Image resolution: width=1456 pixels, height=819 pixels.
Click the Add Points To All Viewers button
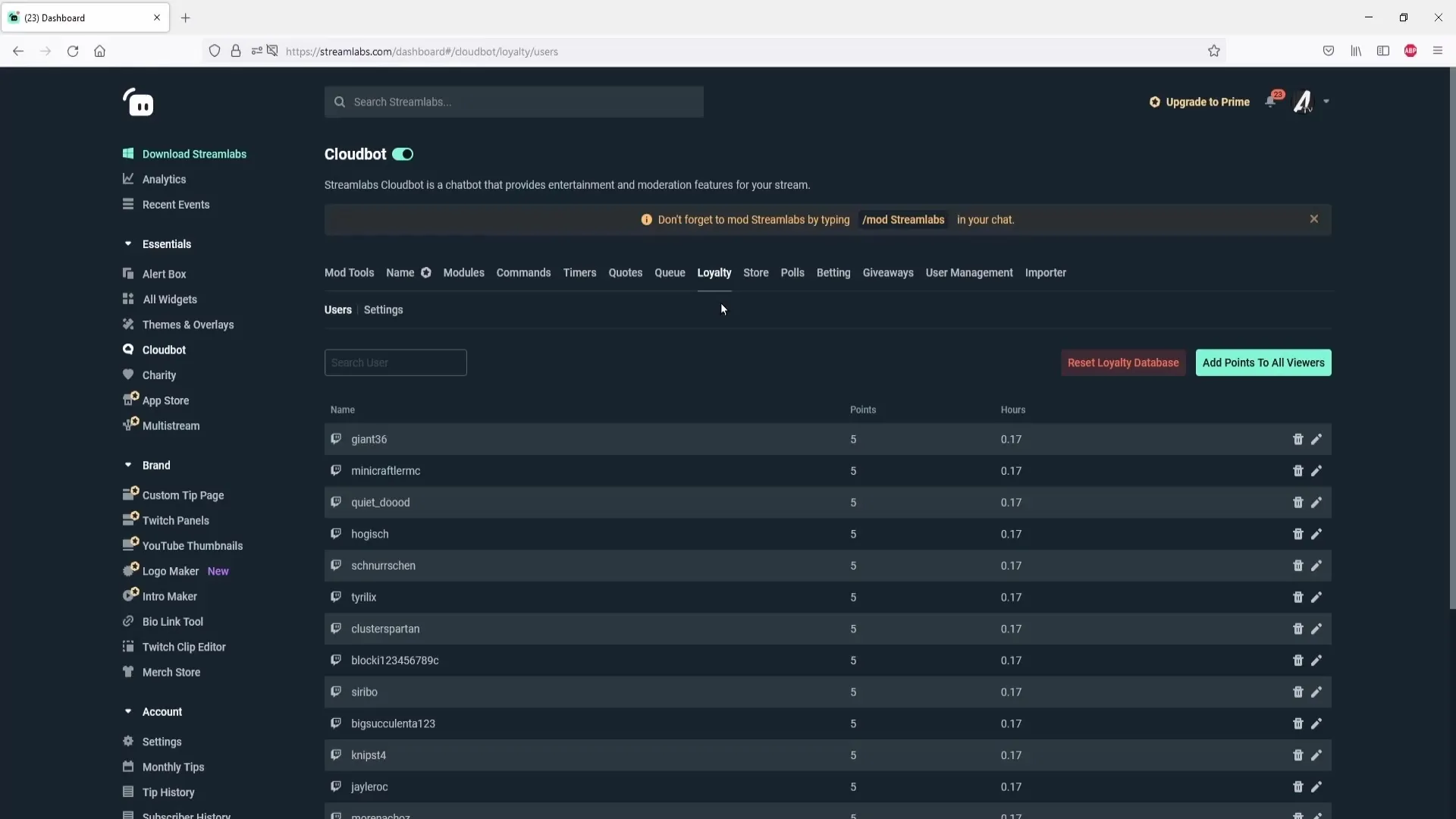point(1263,362)
